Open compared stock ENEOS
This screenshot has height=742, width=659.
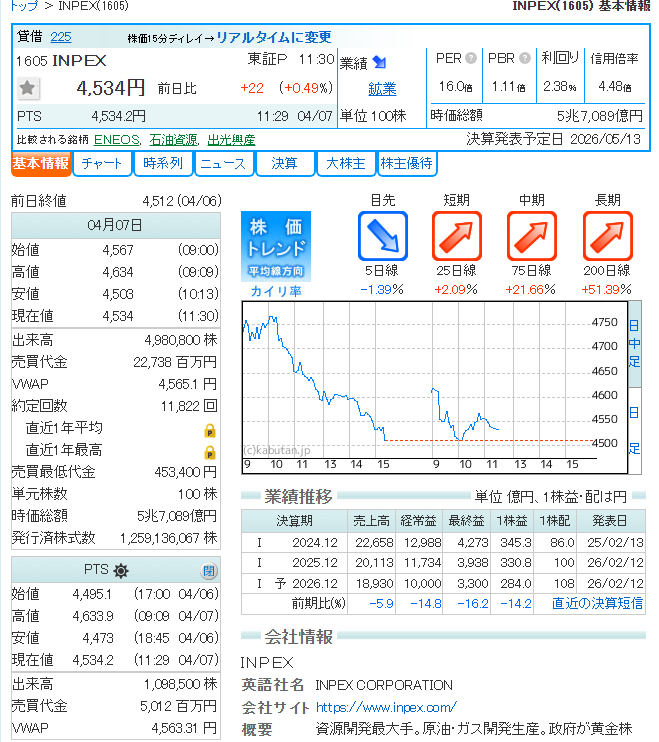coord(117,140)
